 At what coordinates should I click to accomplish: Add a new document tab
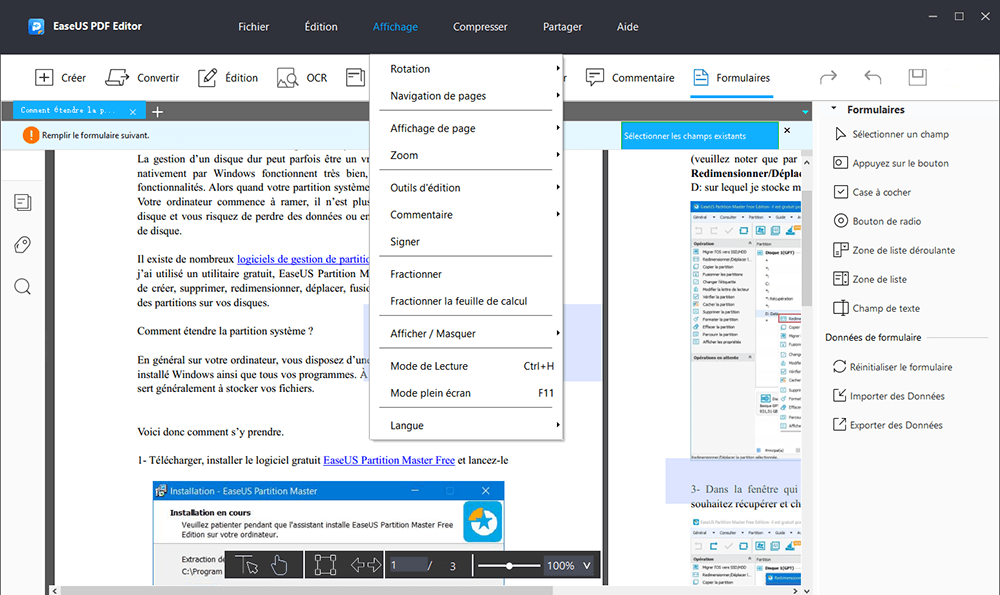(x=158, y=112)
